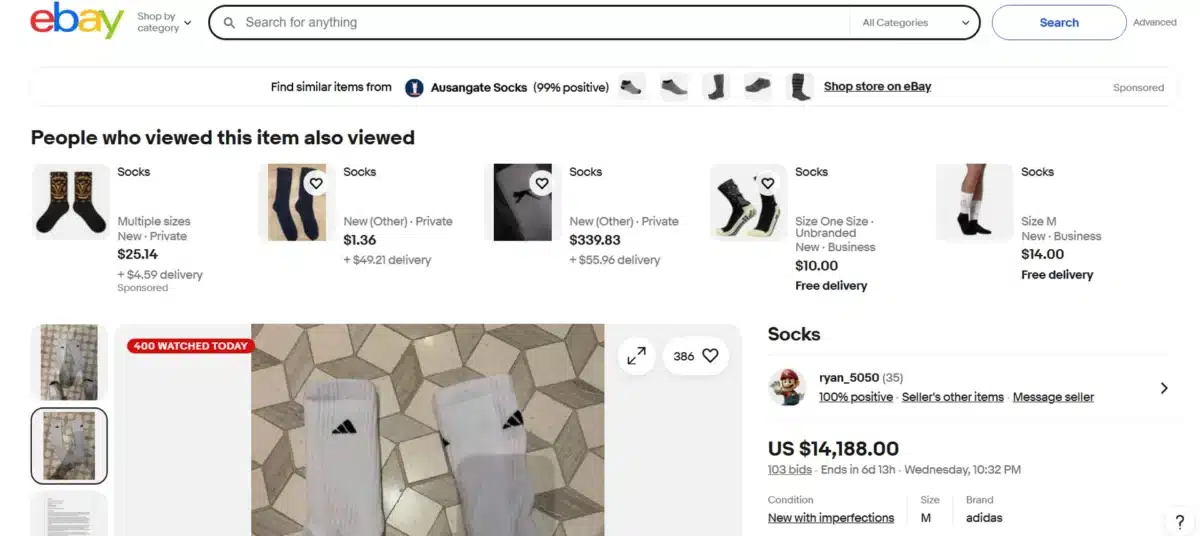Select the second highlighted gallery thumbnail

[69, 445]
